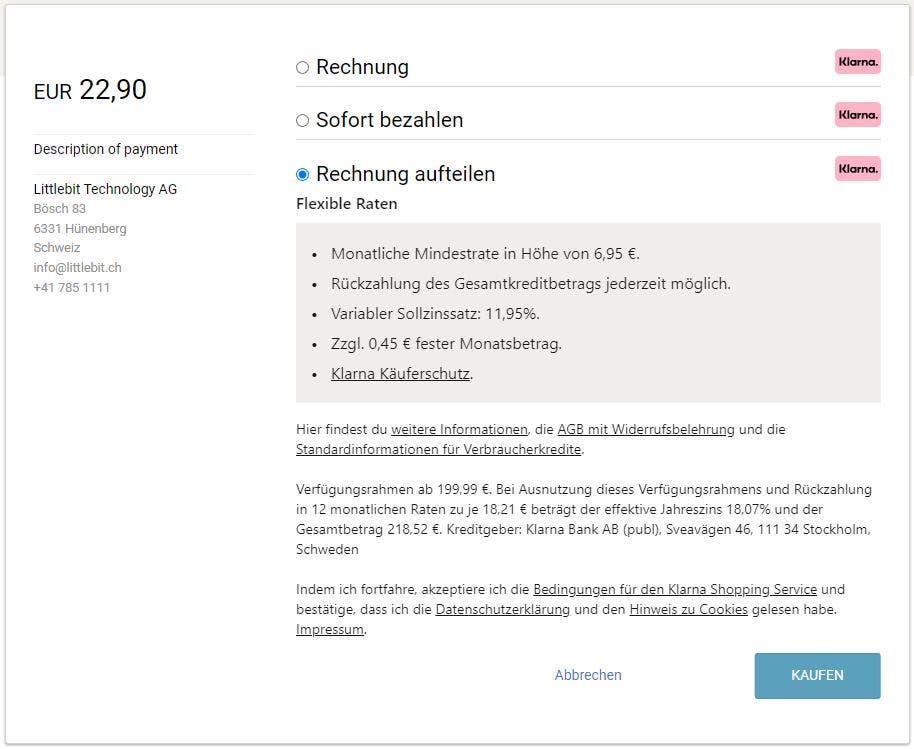Click the Klarna logo beside Sofort bezahlen

pyautogui.click(x=857, y=115)
